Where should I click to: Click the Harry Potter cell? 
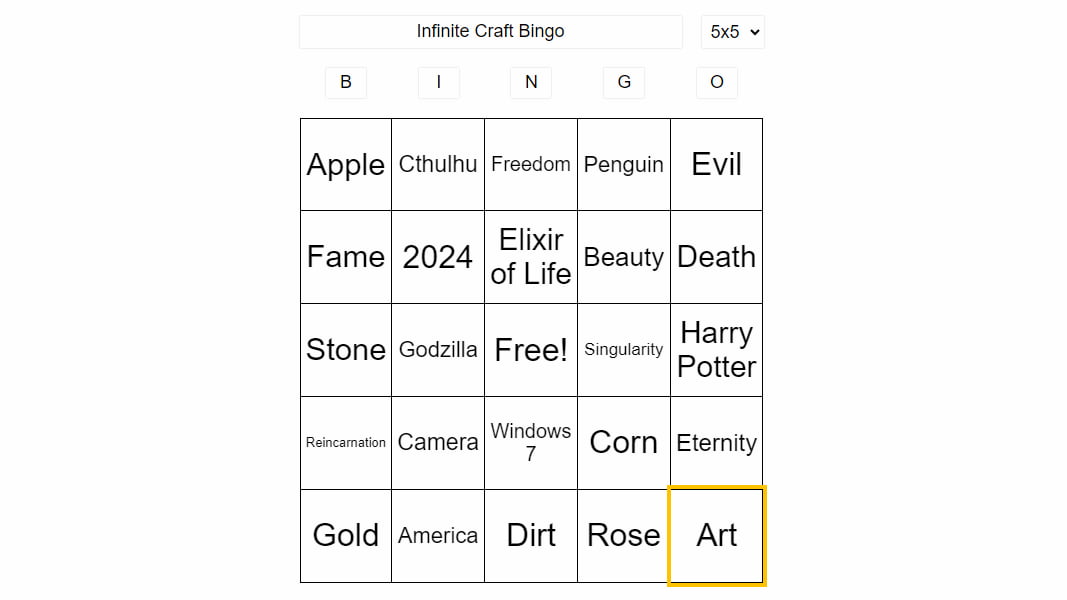(716, 349)
